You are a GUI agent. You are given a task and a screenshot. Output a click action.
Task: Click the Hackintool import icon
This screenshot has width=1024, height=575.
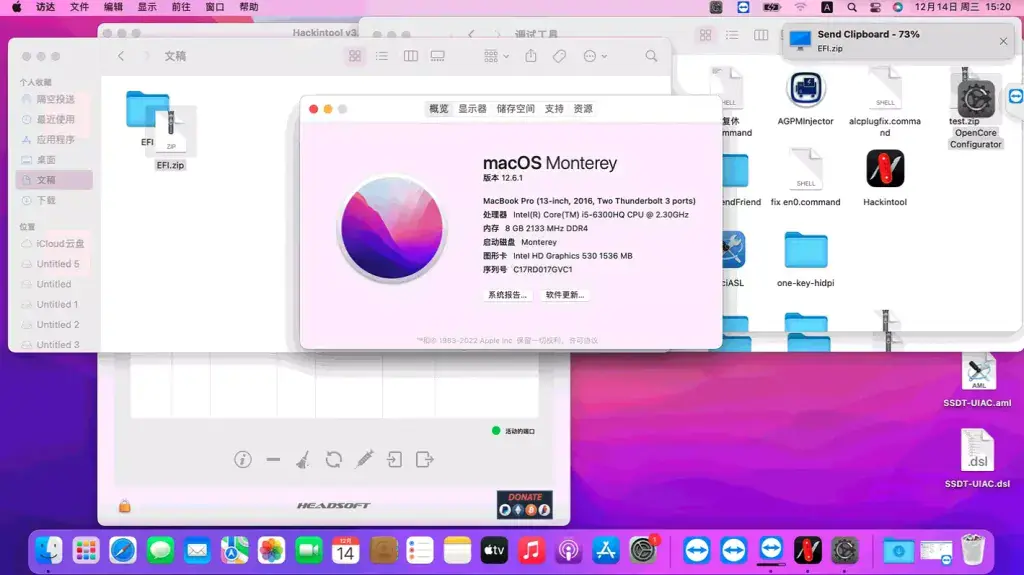394,459
